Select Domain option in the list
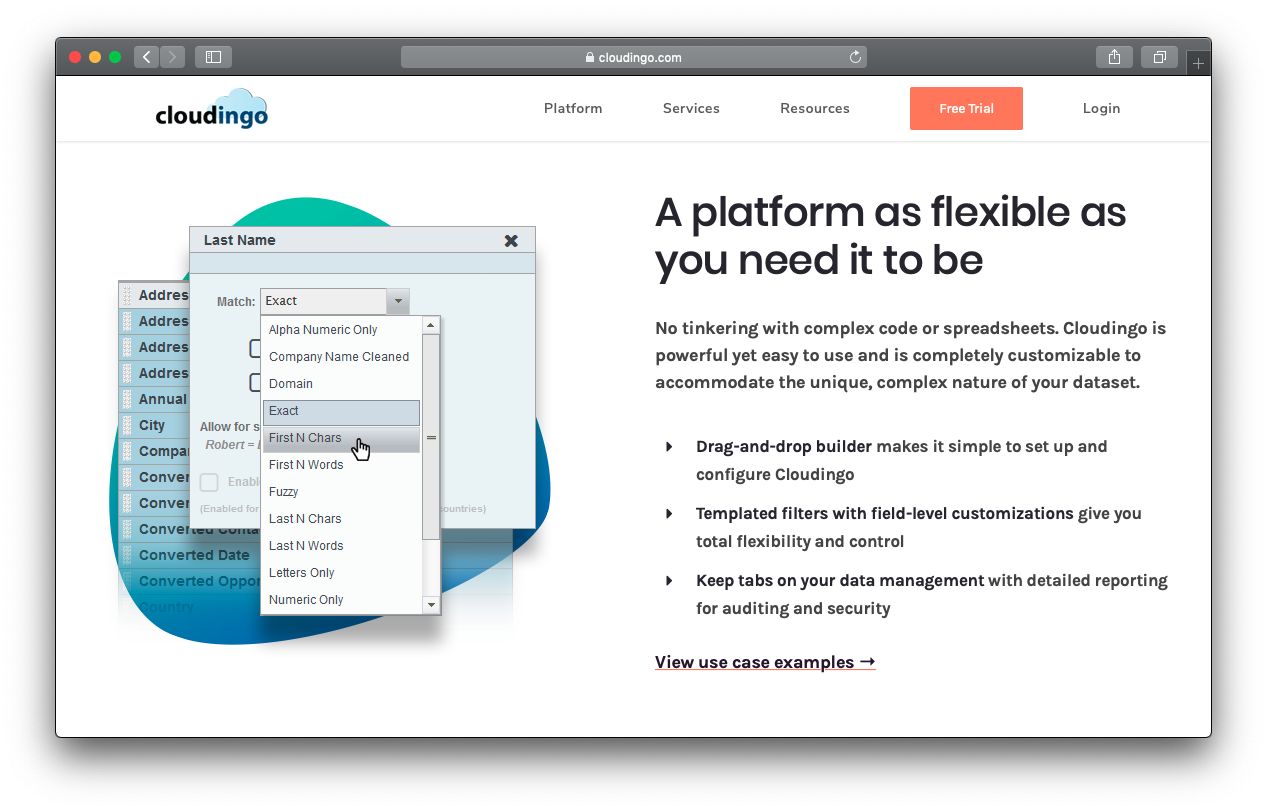Viewport: 1267px width, 811px height. pos(342,384)
